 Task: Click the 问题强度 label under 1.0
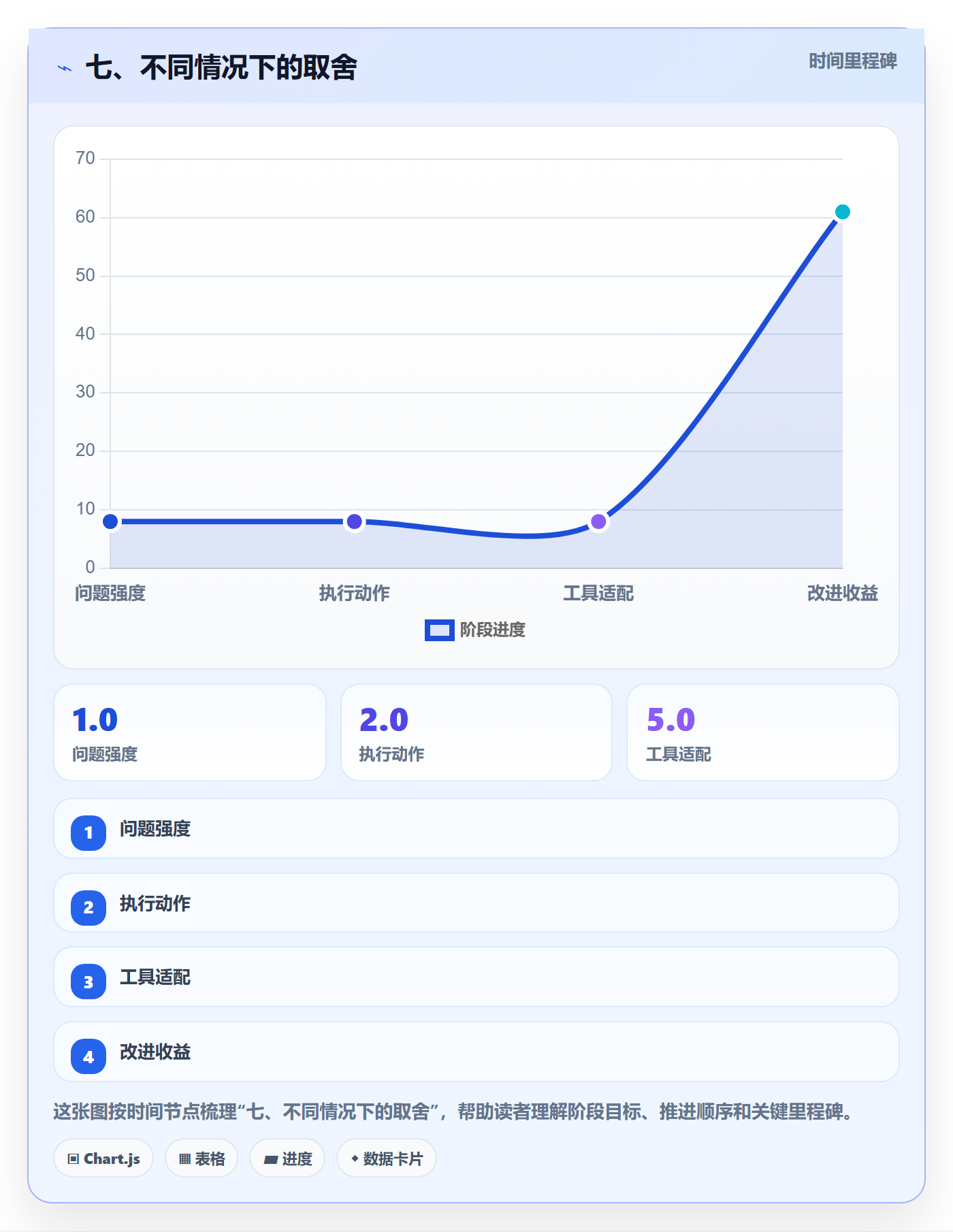pyautogui.click(x=105, y=754)
